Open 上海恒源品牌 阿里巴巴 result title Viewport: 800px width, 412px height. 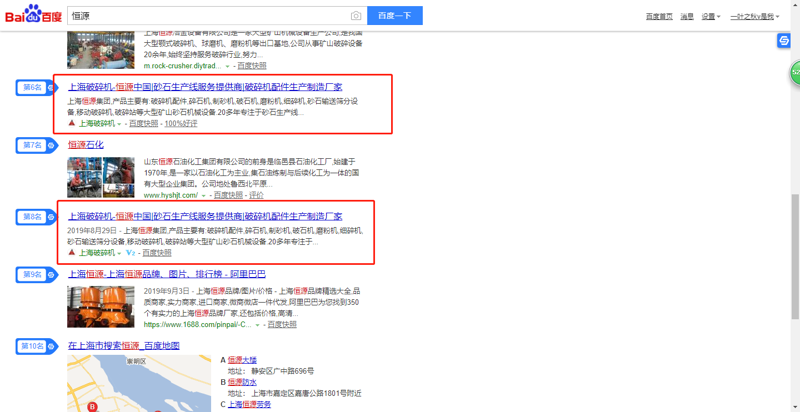tap(167, 274)
